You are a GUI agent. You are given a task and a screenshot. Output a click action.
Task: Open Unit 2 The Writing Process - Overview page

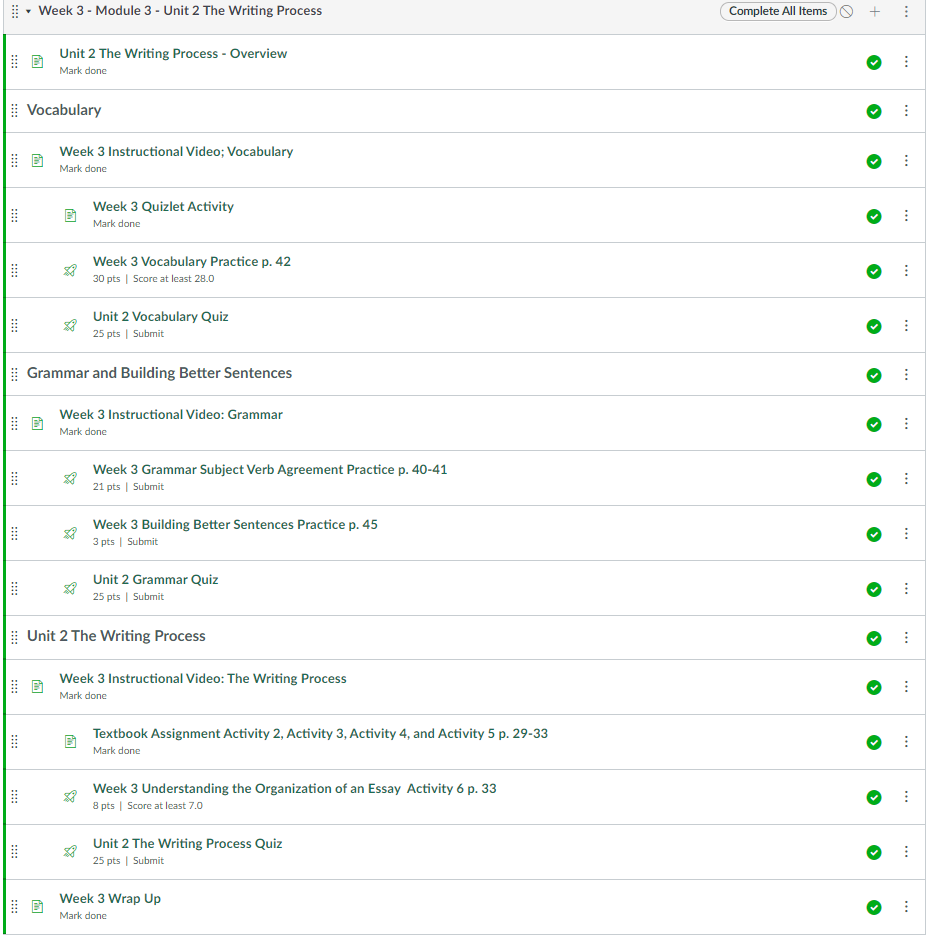click(x=173, y=54)
